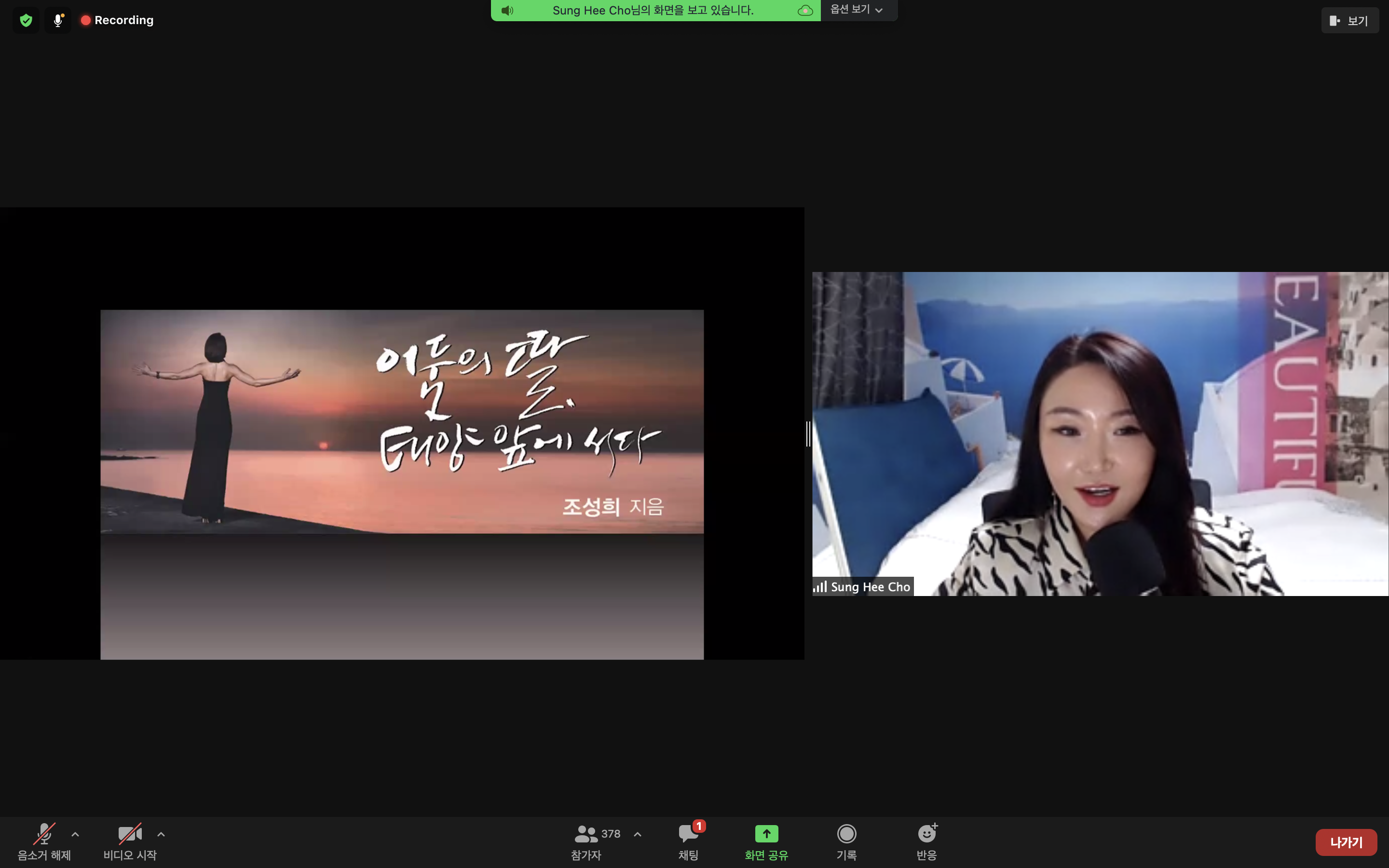
Task: Click the divider handle between share and video
Action: click(x=808, y=434)
